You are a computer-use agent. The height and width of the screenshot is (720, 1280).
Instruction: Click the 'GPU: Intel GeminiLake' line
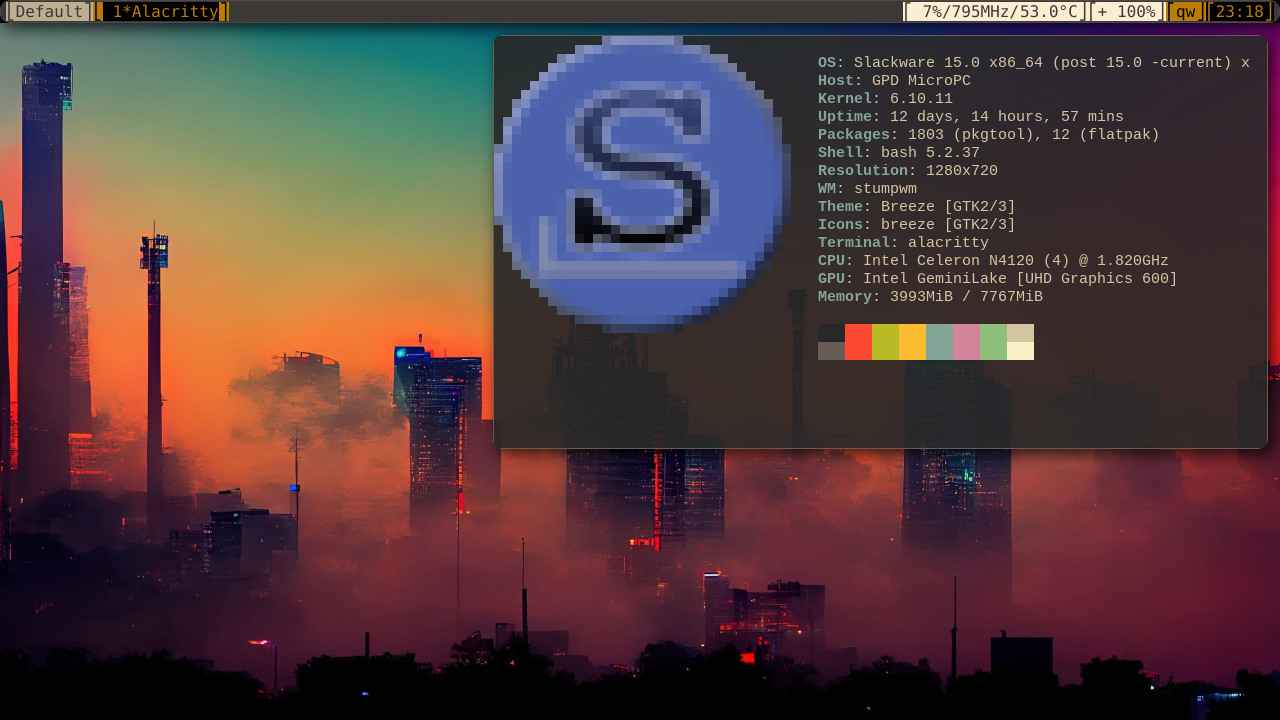coord(998,279)
